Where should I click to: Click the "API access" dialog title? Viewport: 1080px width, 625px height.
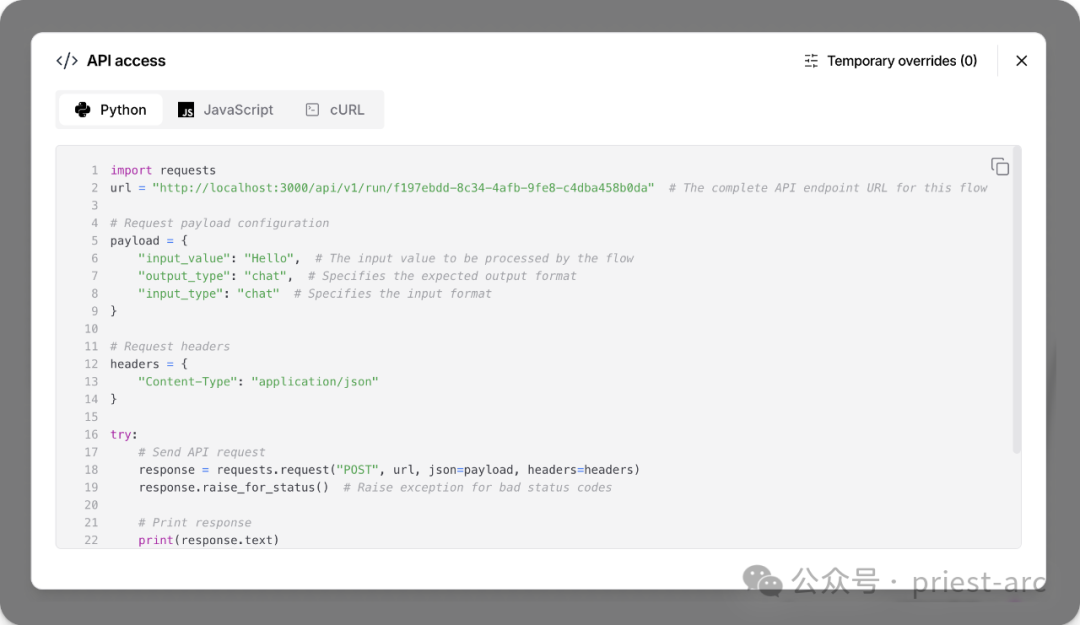tap(126, 61)
